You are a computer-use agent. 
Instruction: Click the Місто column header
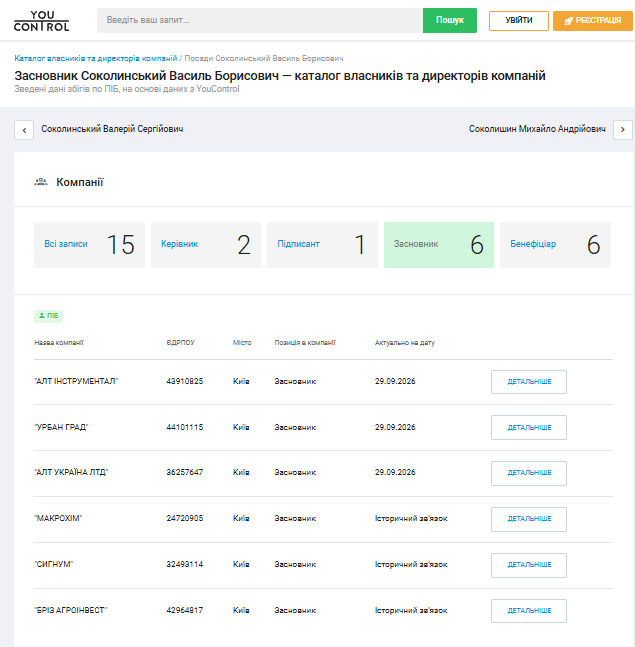pyautogui.click(x=242, y=342)
